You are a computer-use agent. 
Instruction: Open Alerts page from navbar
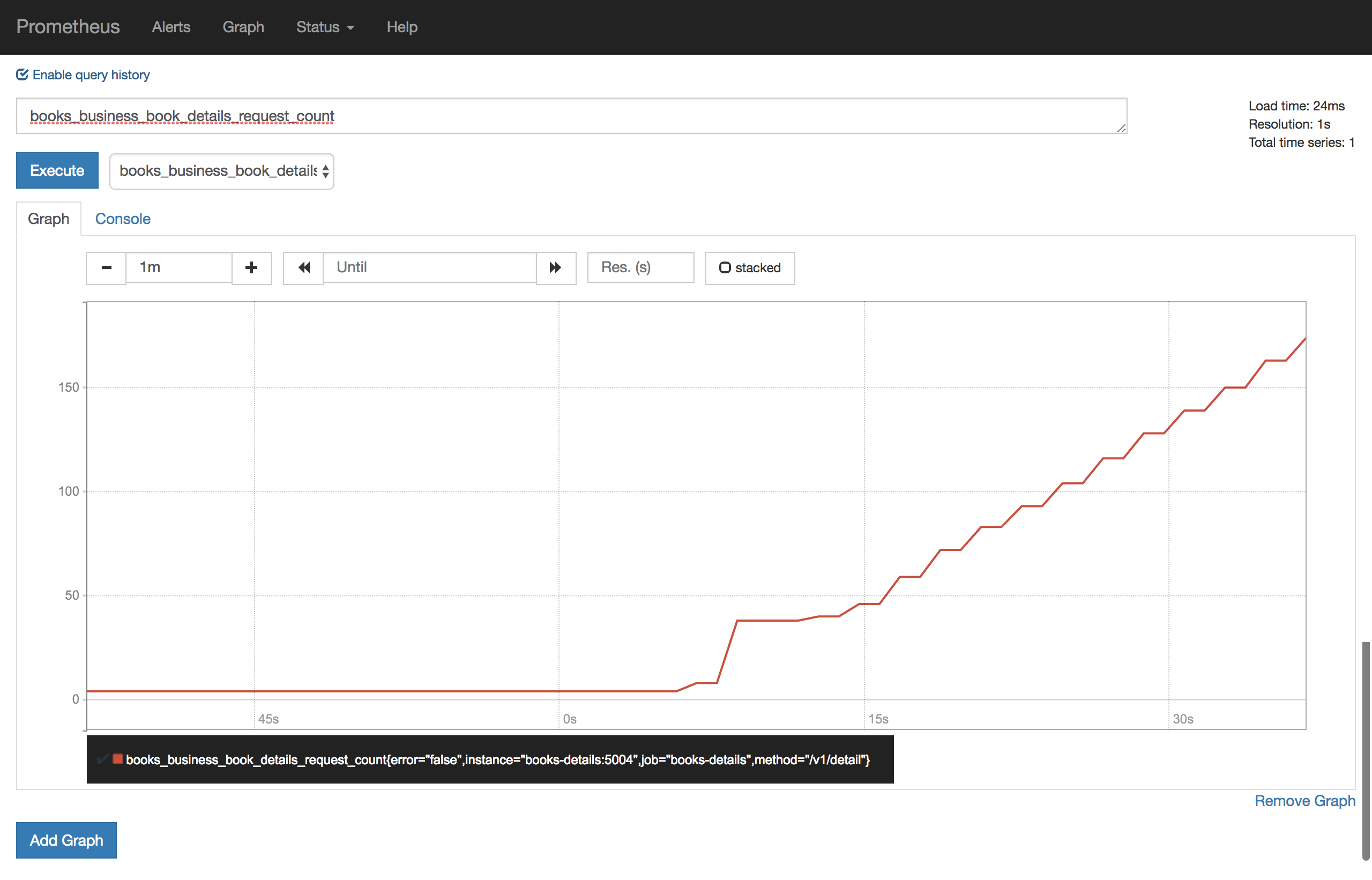(x=171, y=27)
